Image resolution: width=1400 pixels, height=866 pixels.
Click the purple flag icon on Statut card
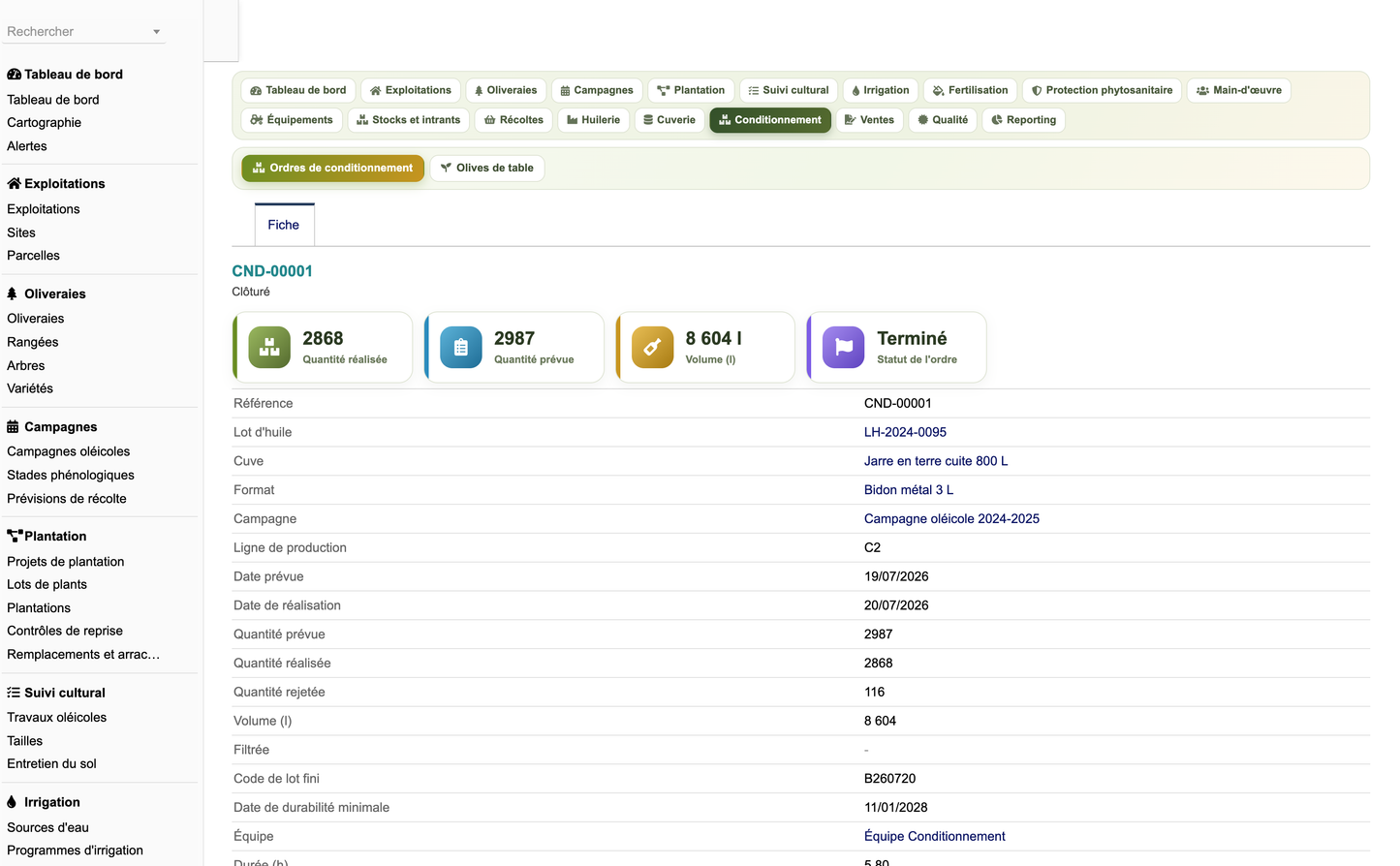[x=844, y=348]
